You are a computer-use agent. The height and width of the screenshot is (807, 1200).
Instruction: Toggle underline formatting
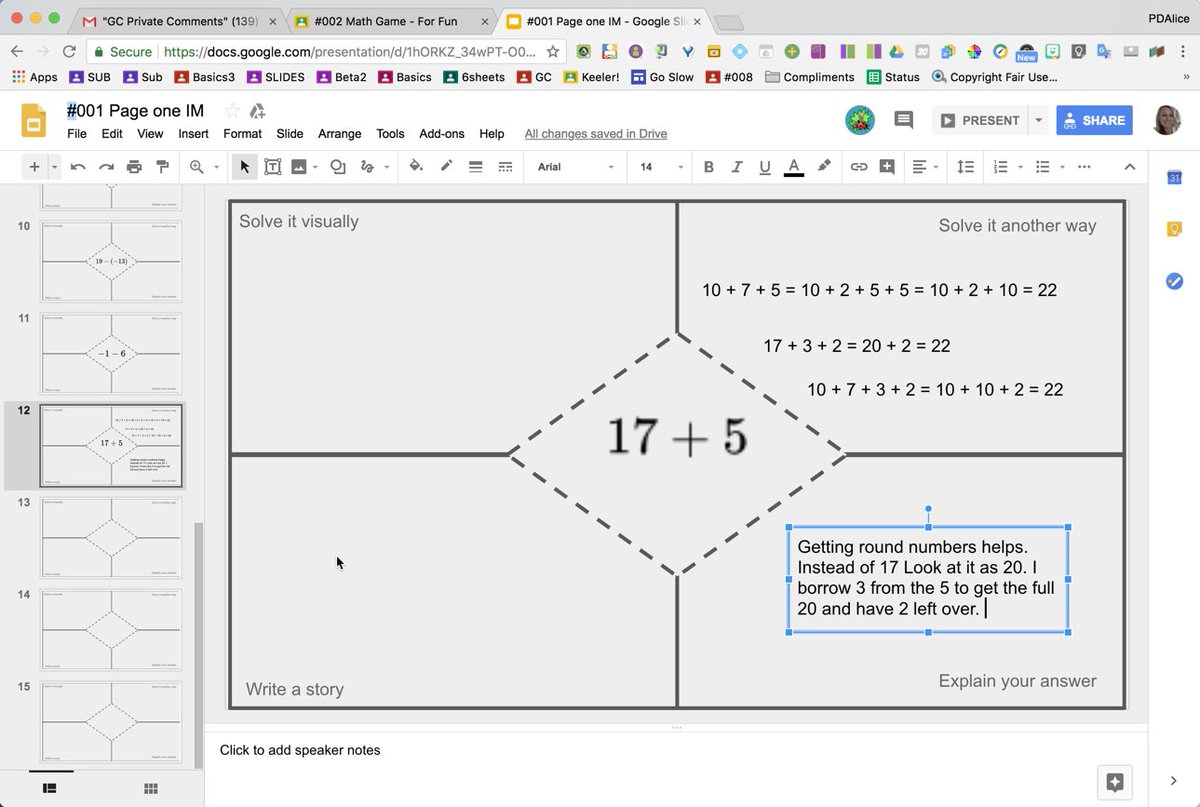765,166
